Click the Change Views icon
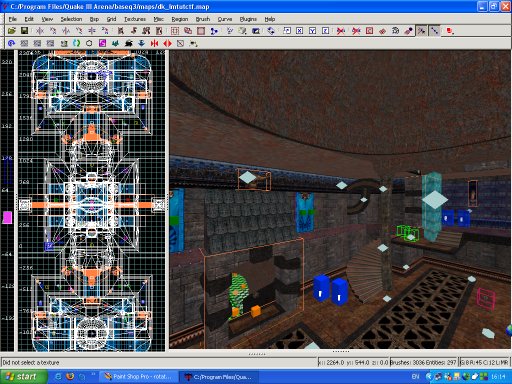 pos(230,31)
